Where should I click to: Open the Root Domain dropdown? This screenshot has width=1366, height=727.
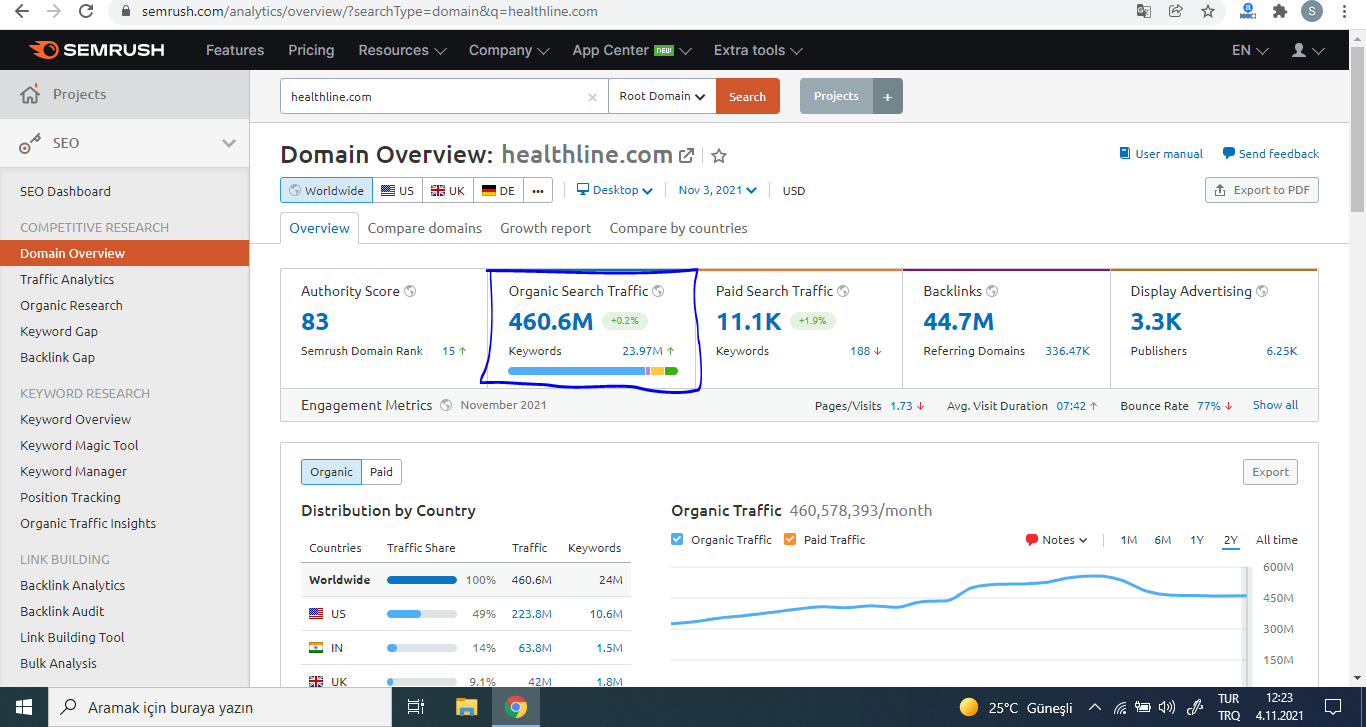pyautogui.click(x=662, y=96)
